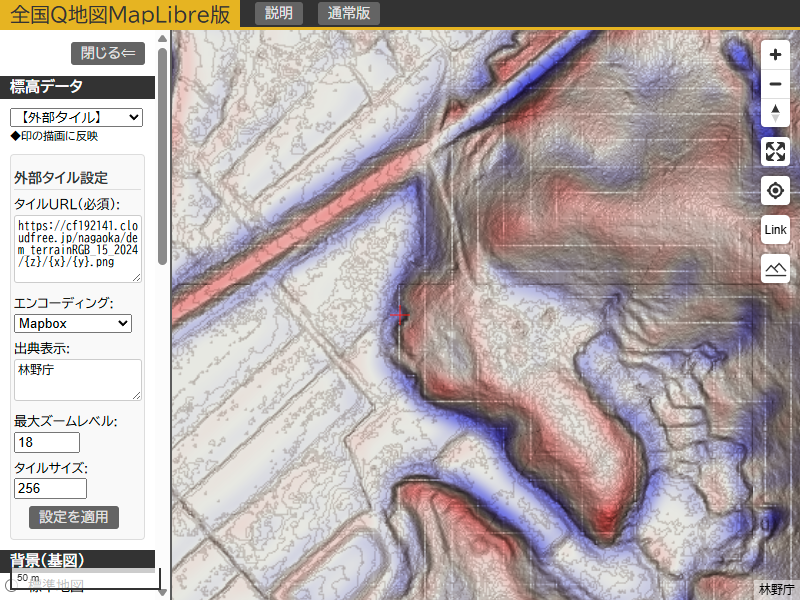Enter fullscreen mode with the expand icon
Viewport: 800px width, 600px height.
tap(775, 152)
